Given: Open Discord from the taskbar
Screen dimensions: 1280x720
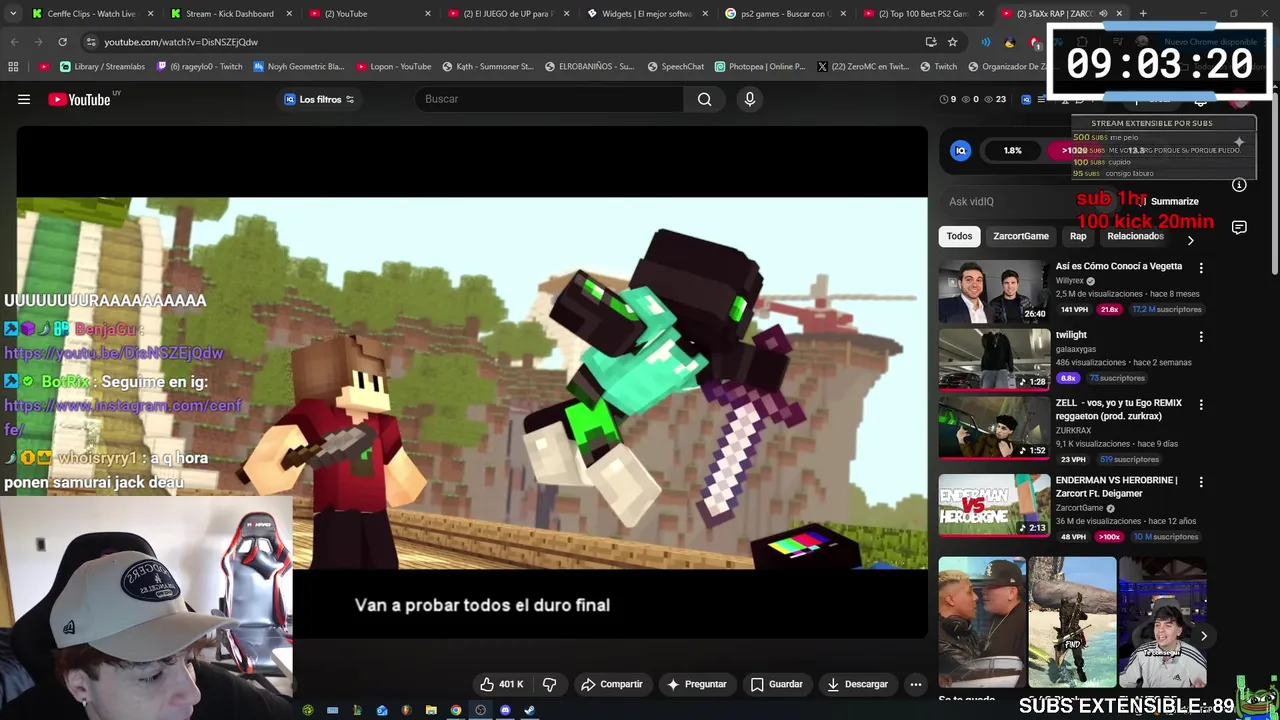Looking at the screenshot, I should coord(505,710).
